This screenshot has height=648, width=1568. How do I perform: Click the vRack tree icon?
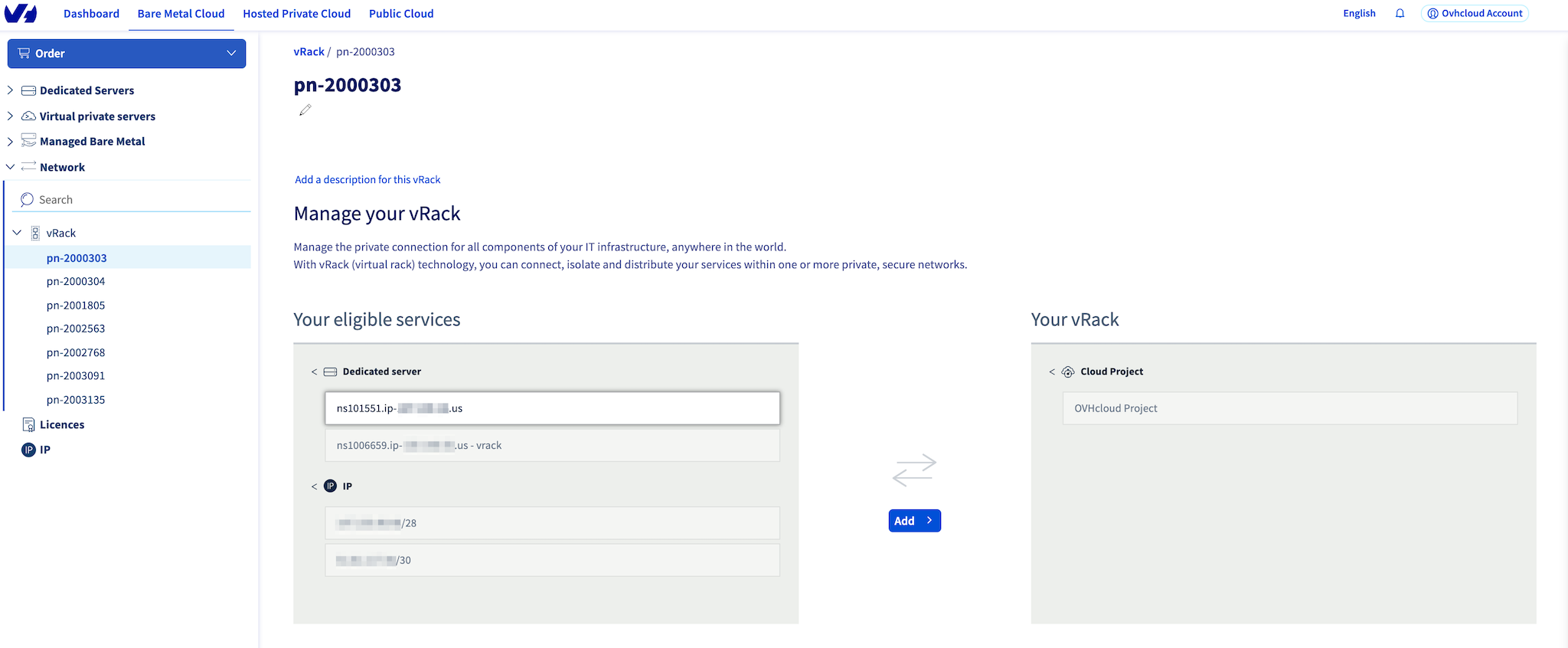coord(35,233)
